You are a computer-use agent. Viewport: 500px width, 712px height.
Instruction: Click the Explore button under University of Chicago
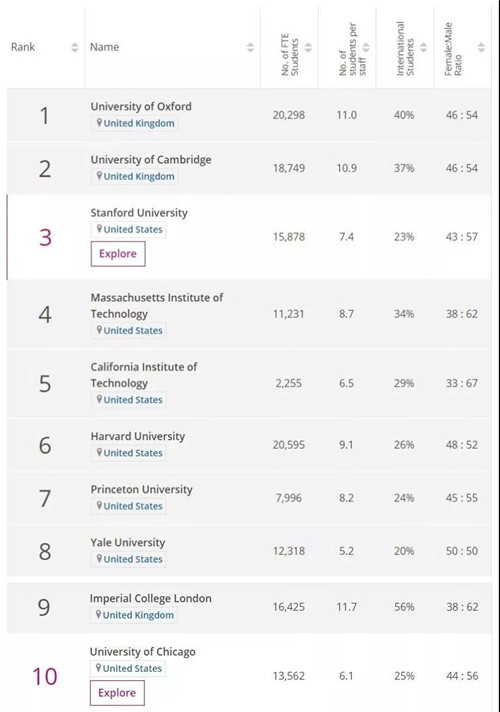point(117,692)
